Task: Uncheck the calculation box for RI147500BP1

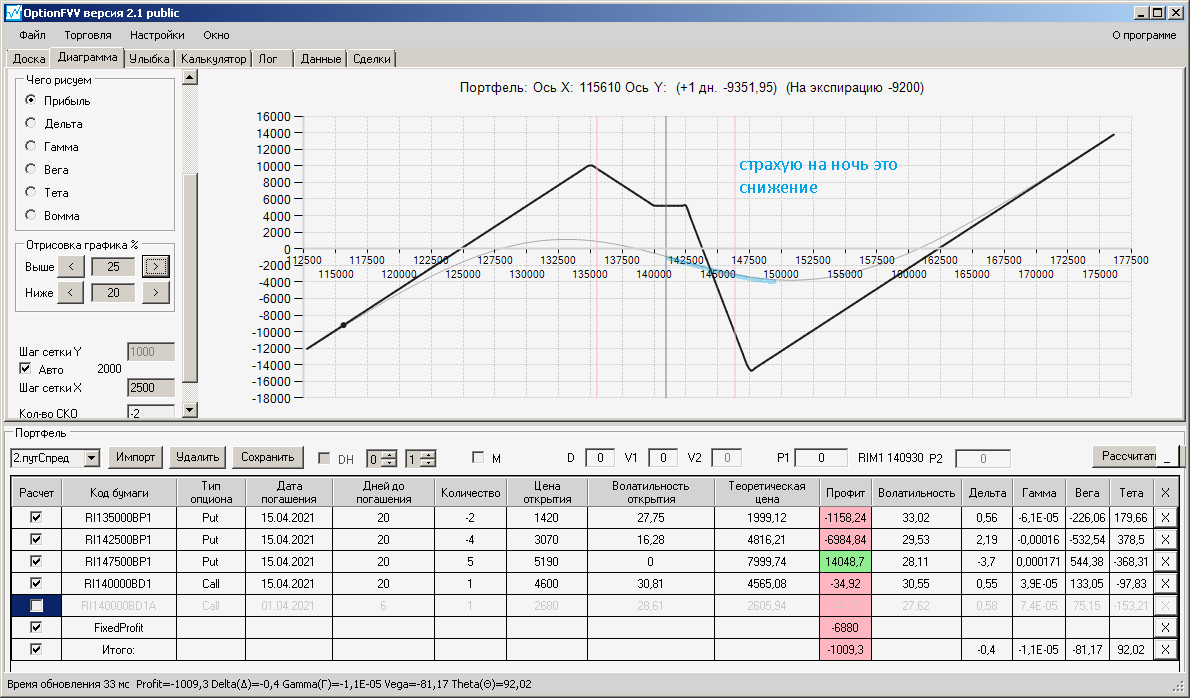Action: 36,561
